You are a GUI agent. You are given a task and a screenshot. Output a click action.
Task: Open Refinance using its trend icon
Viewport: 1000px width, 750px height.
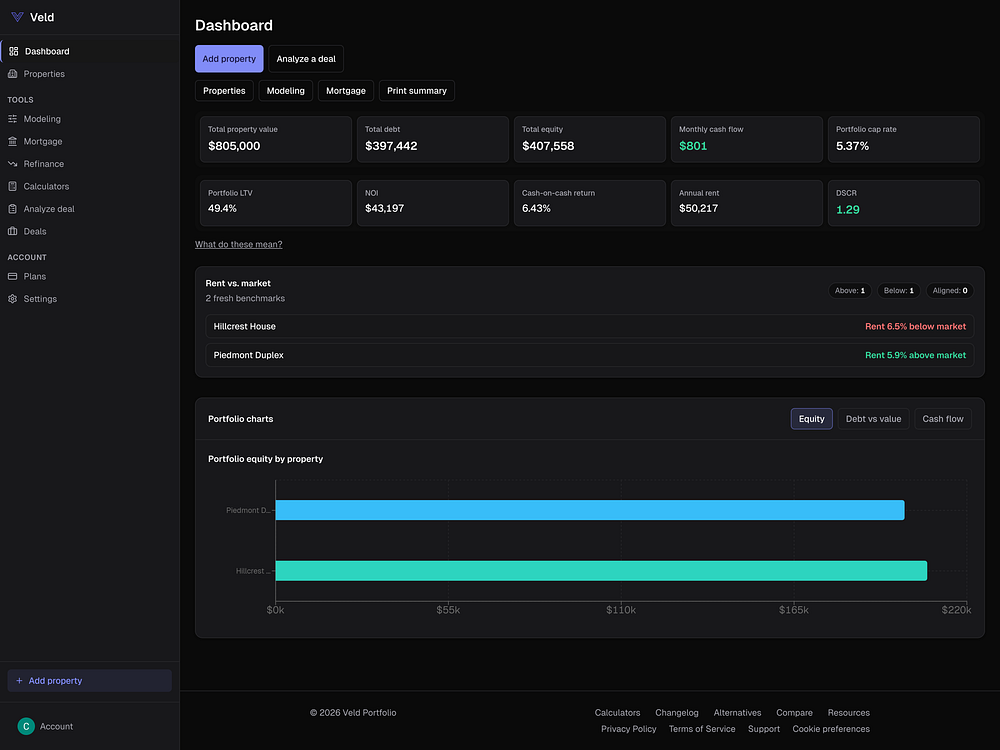[13, 164]
